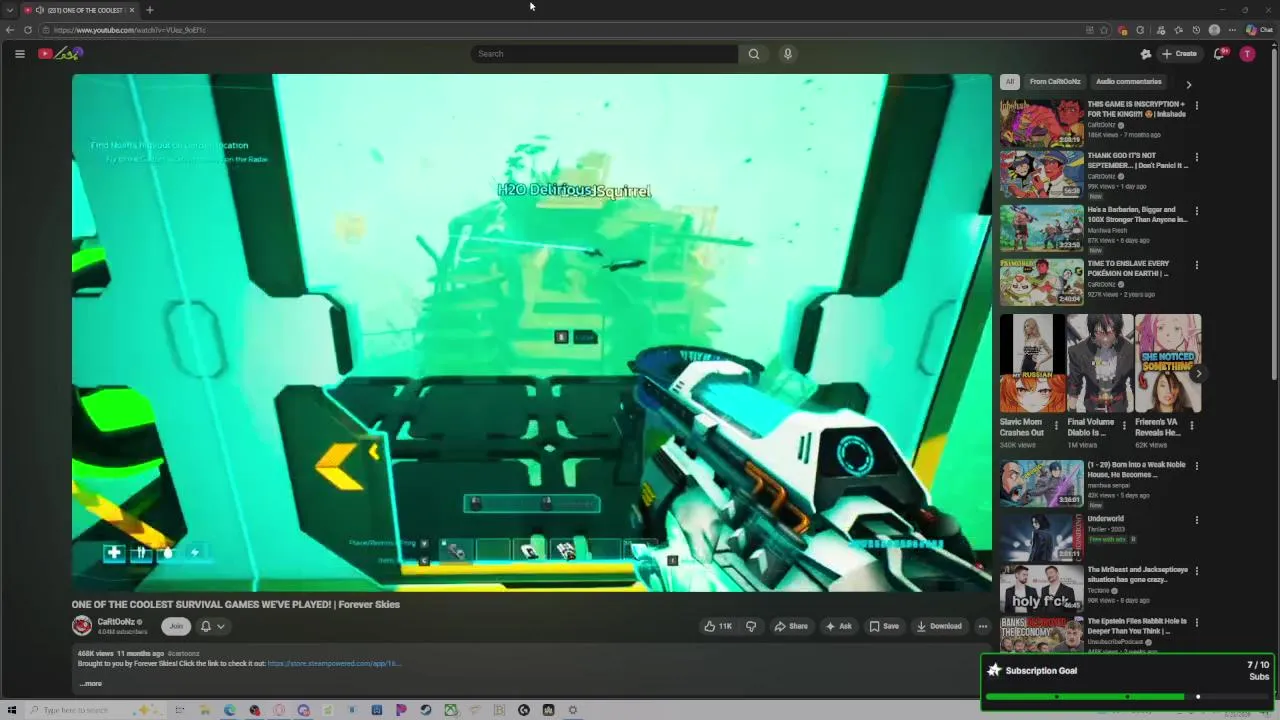1280x720 pixels.
Task: Open options for Born into a Weak Noble video
Action: 1196,466
